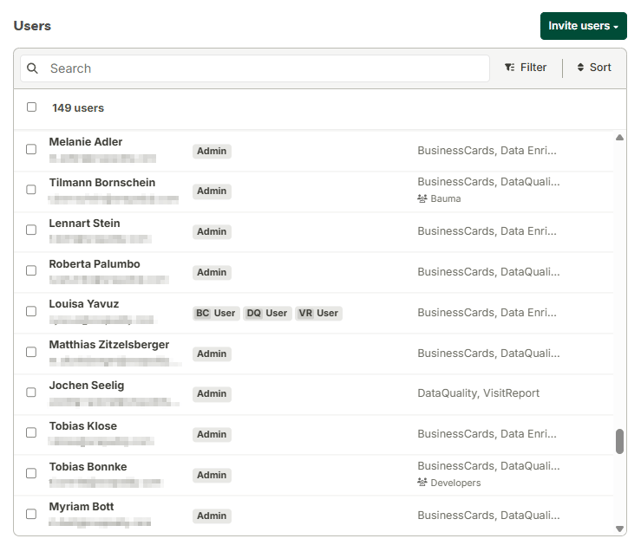
Task: Tick the checkbox for Matthias Zitzelsberger
Action: pyautogui.click(x=31, y=352)
